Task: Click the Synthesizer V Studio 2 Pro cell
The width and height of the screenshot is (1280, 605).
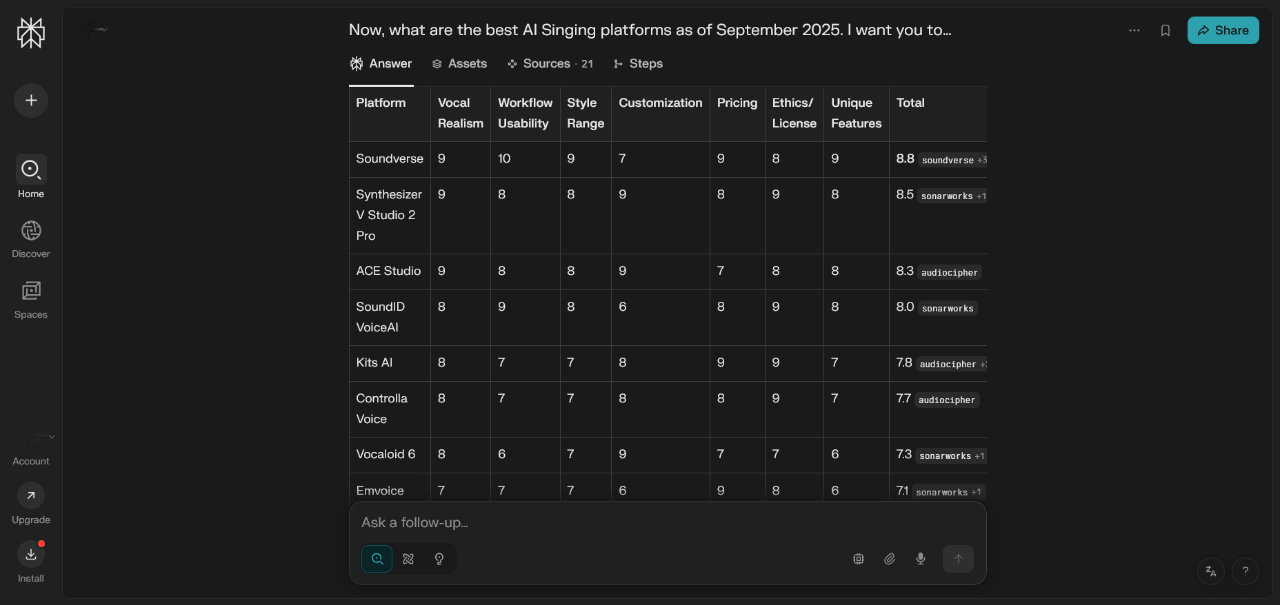Action: click(389, 215)
